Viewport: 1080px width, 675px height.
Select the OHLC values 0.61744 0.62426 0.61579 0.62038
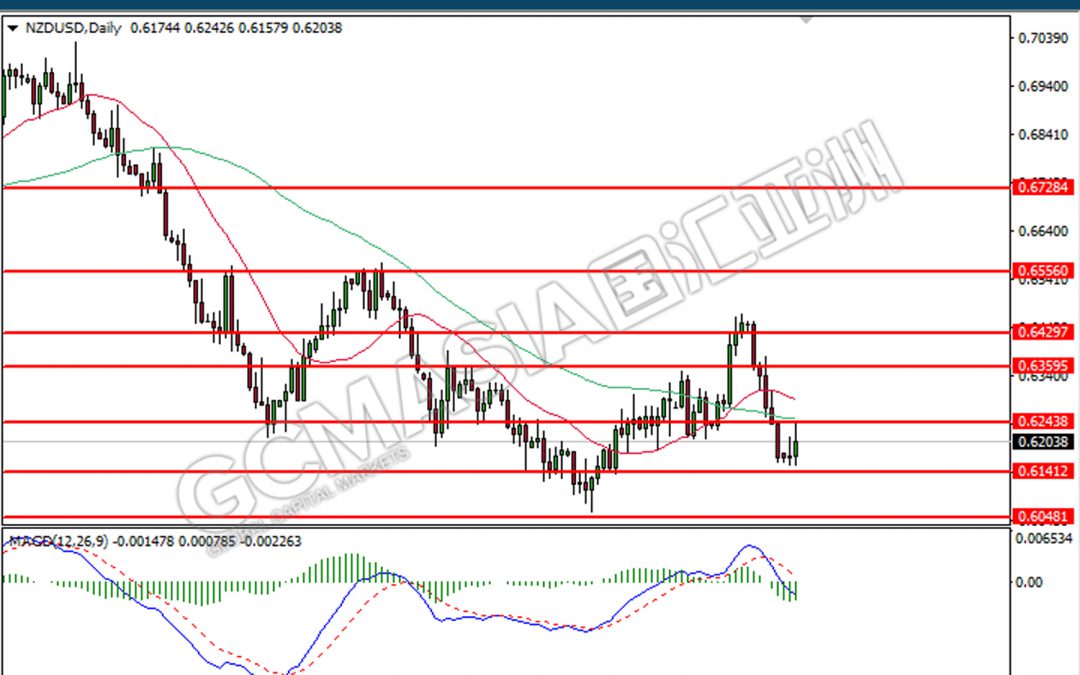point(236,28)
